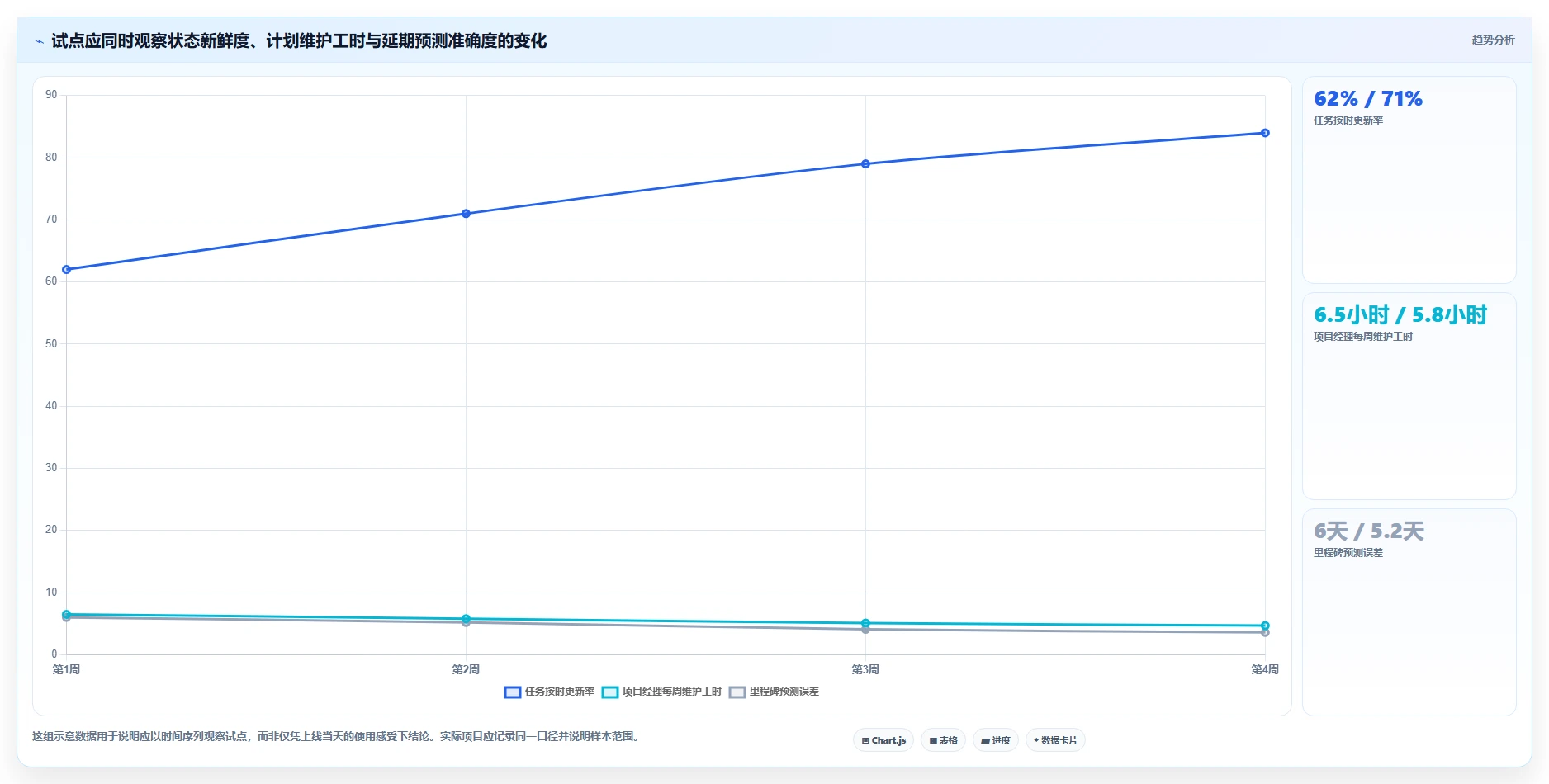Click the chart header title text
The height and width of the screenshot is (784, 1549).
(x=299, y=40)
